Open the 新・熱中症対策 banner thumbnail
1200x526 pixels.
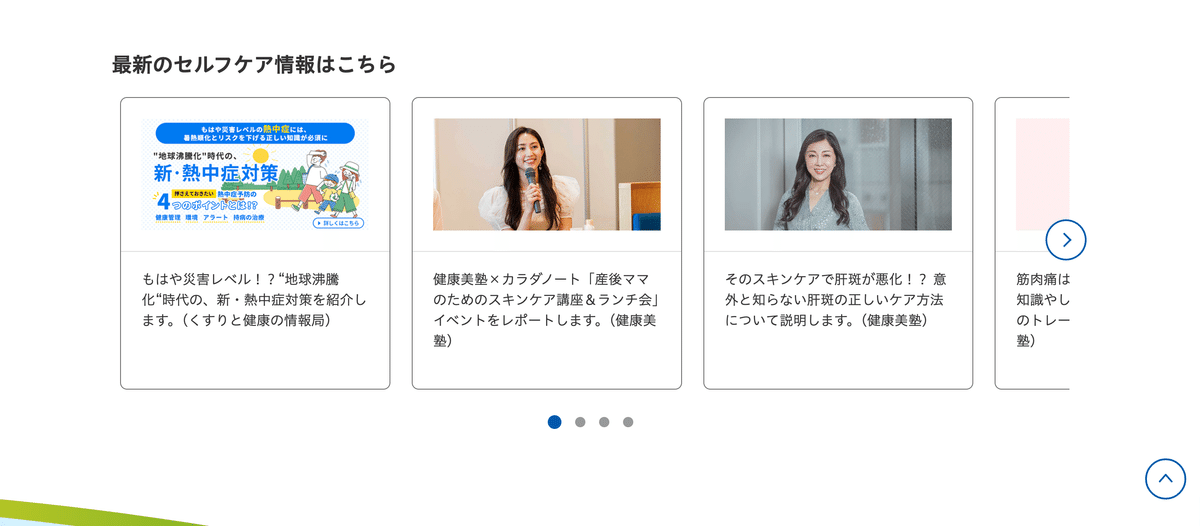pyautogui.click(x=255, y=175)
